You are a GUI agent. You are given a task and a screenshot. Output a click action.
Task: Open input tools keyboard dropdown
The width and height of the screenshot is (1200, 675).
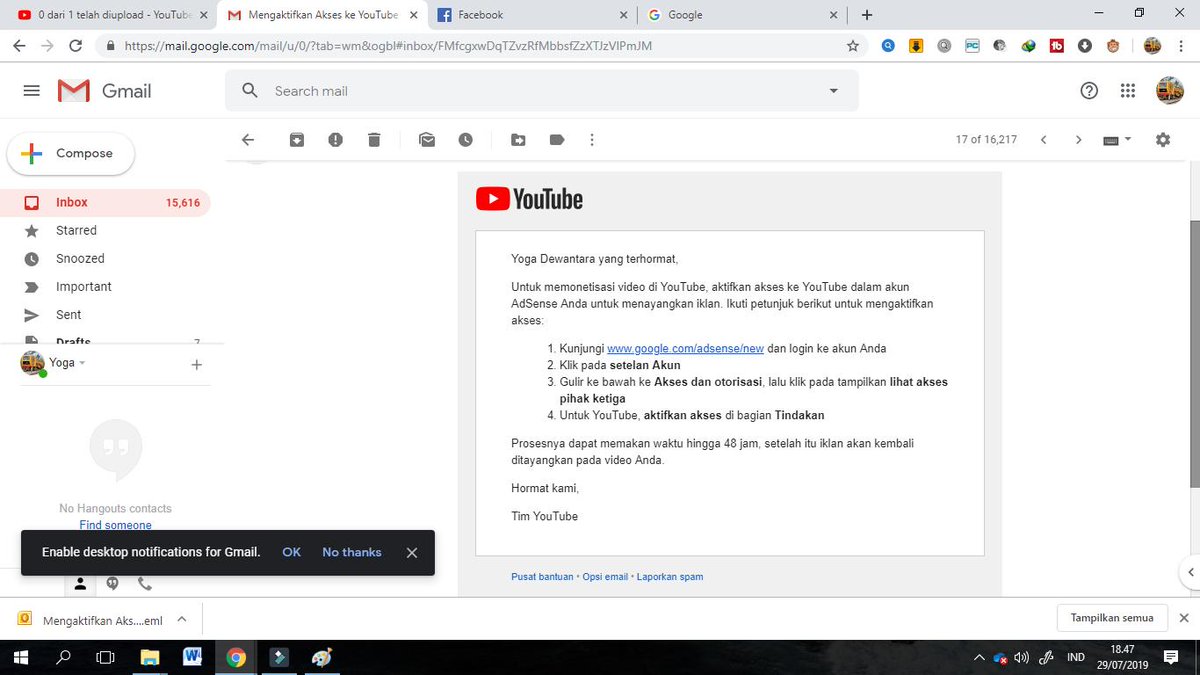point(1117,140)
